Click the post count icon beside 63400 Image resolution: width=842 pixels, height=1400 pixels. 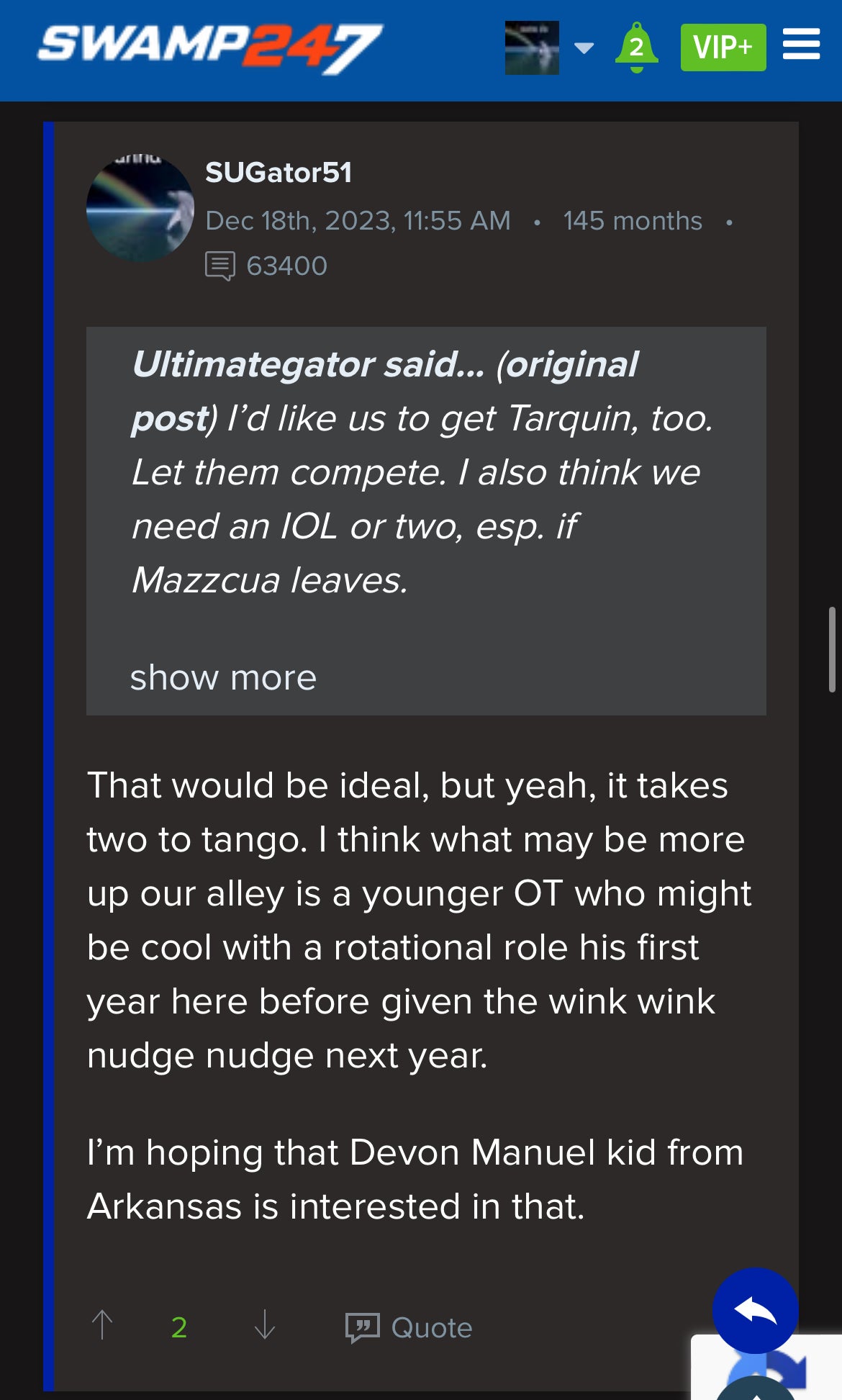219,266
